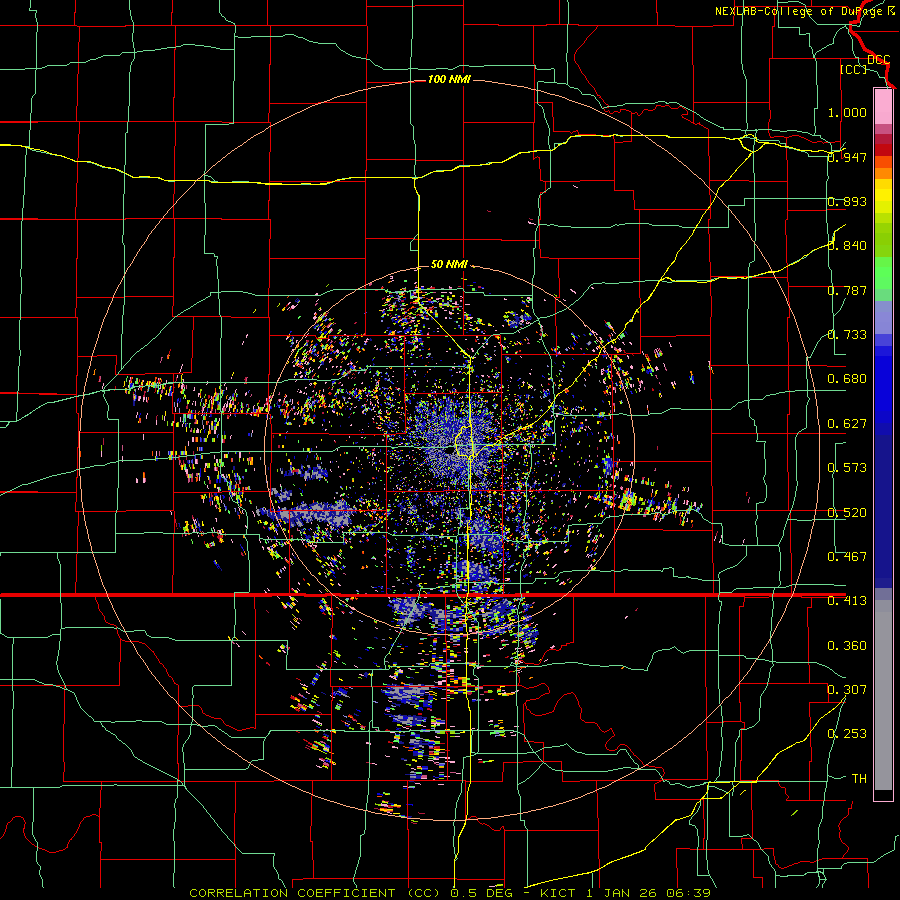Click the "50 NMI" range ring label
900x900 pixels.
click(x=449, y=264)
